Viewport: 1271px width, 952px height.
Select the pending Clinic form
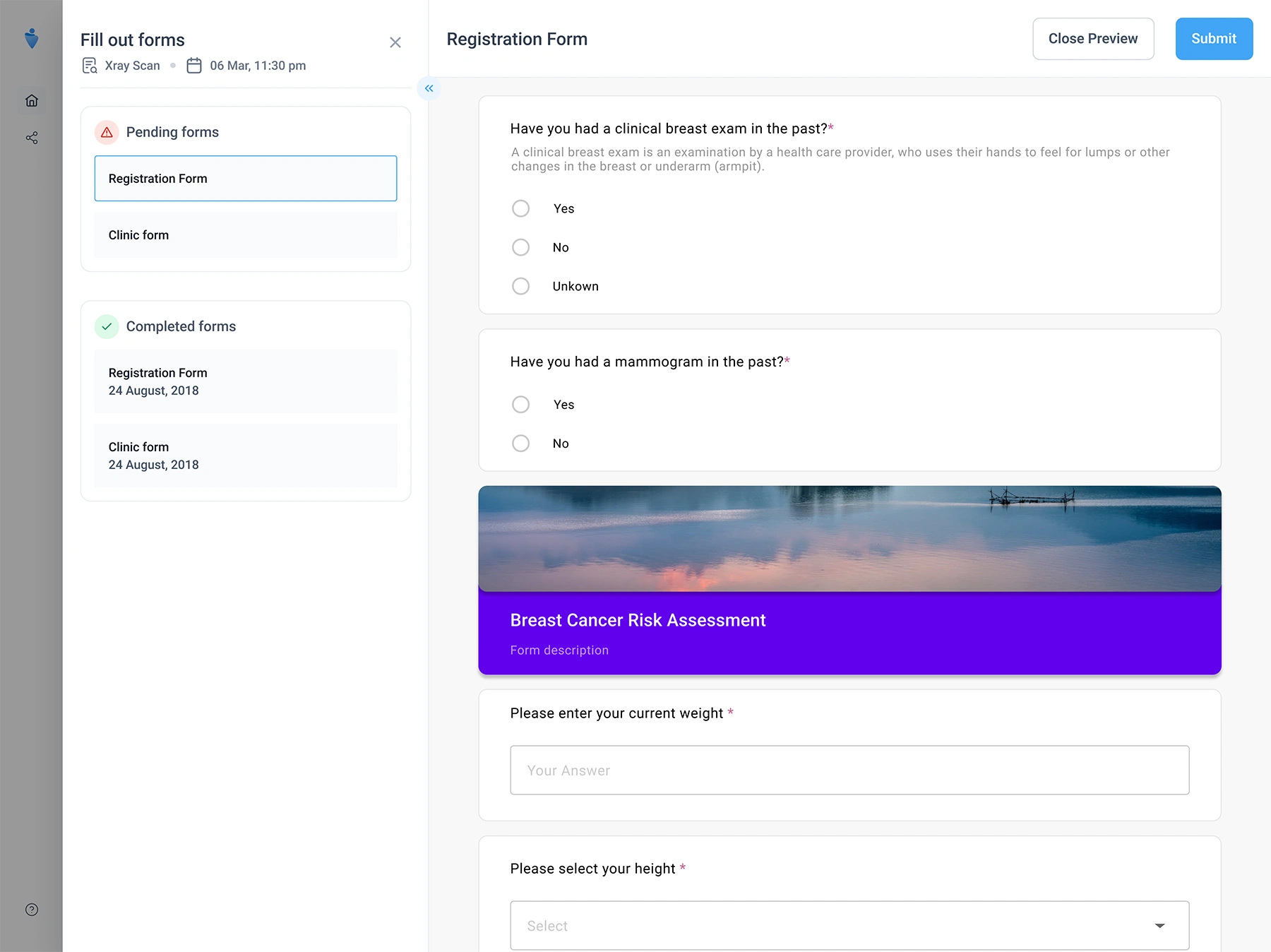(246, 235)
